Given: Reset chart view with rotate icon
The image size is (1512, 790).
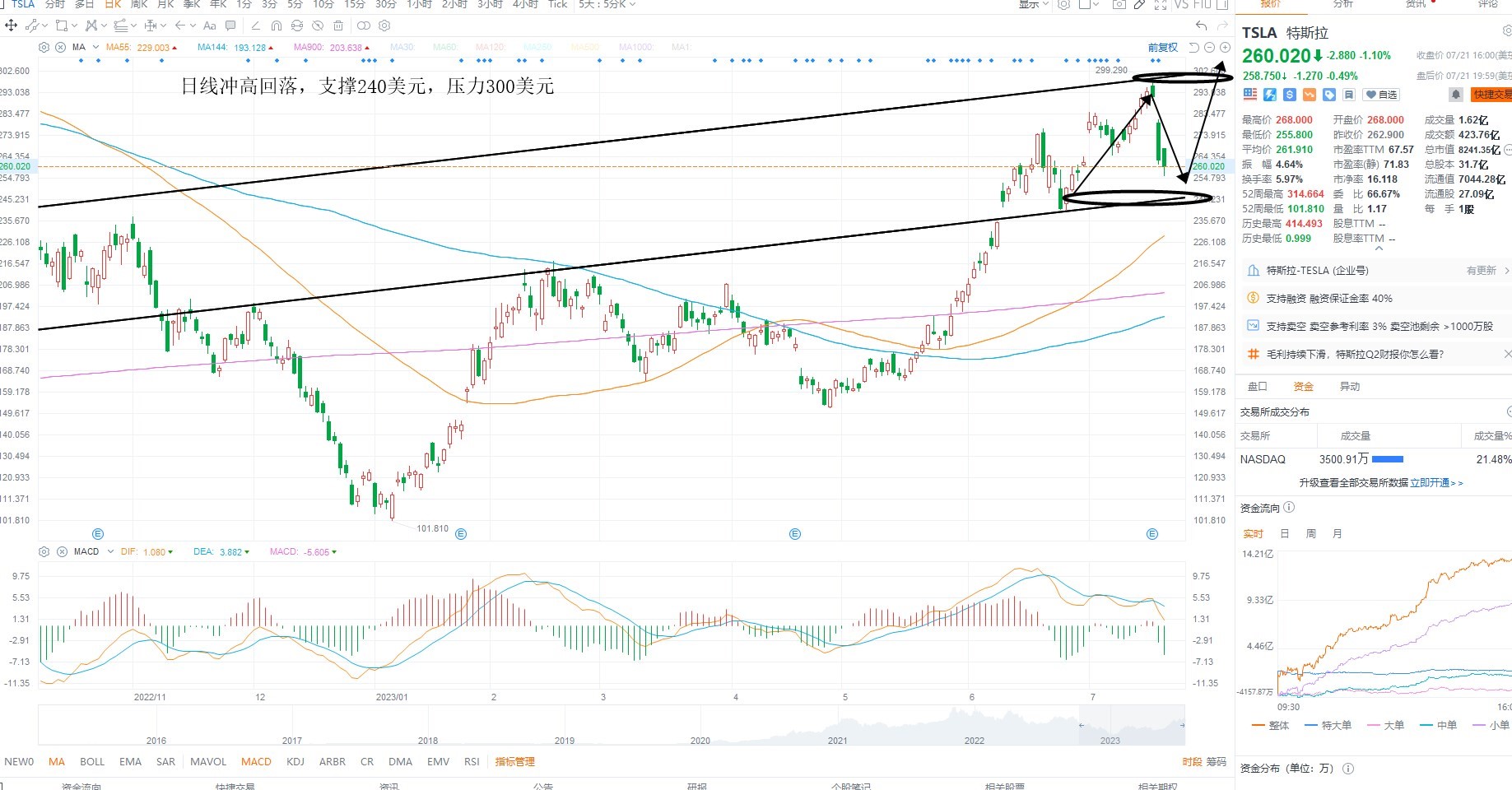Looking at the screenshot, I should 1194,48.
